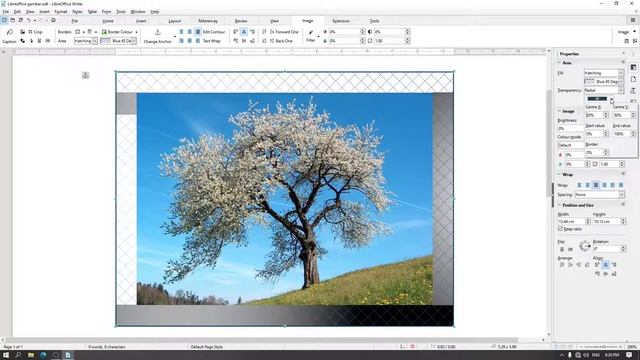The width and height of the screenshot is (640, 360).
Task: Select the third wrap option in sidebar
Action: tap(596, 185)
